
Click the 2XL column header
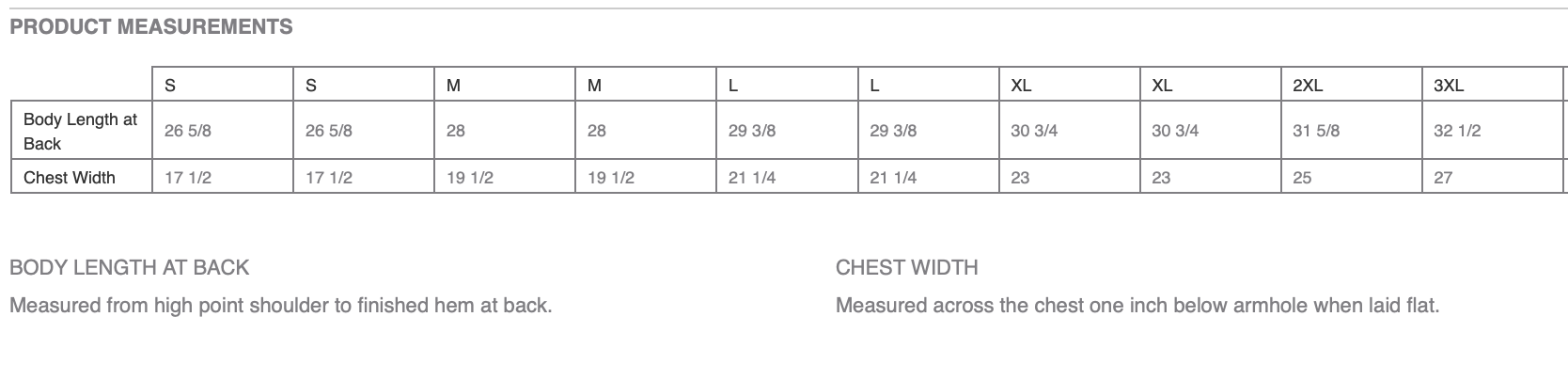pyautogui.click(x=1351, y=85)
